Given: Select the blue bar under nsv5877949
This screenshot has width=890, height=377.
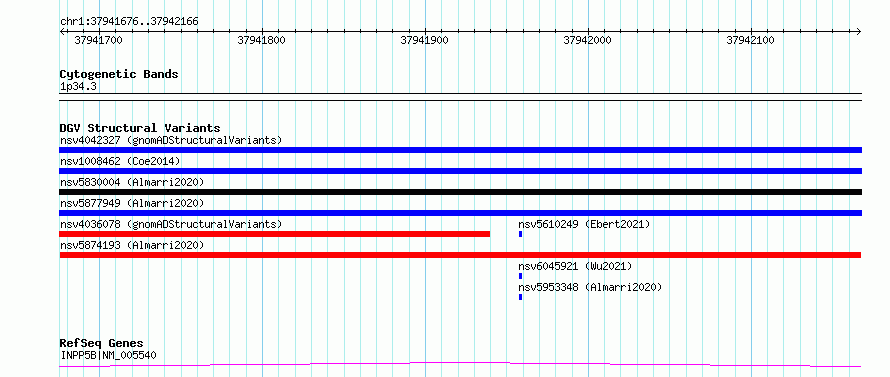Looking at the screenshot, I should [x=460, y=213].
